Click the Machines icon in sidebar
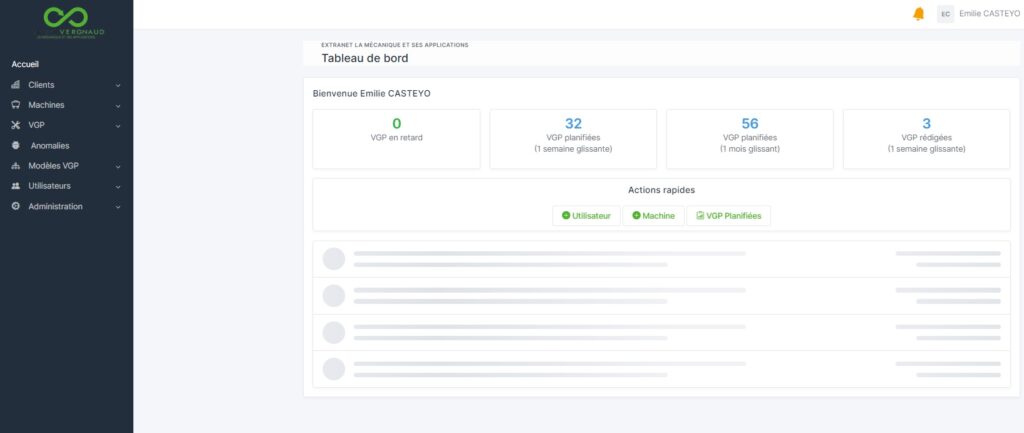 [16, 105]
